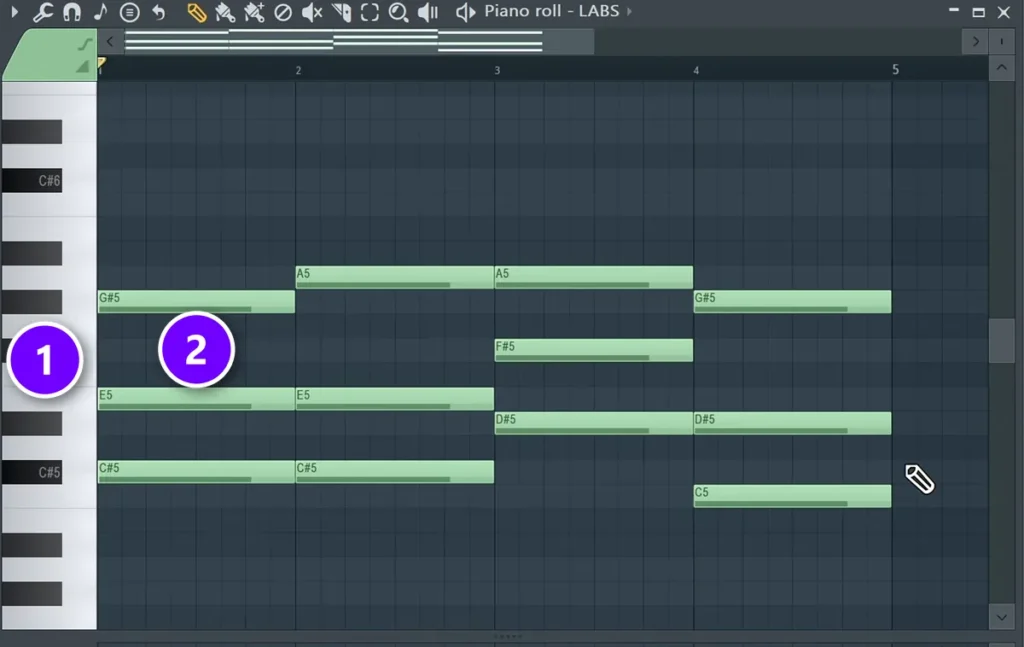Image resolution: width=1024 pixels, height=647 pixels.
Task: Select the A5 note starting at bar 3
Action: 594,277
